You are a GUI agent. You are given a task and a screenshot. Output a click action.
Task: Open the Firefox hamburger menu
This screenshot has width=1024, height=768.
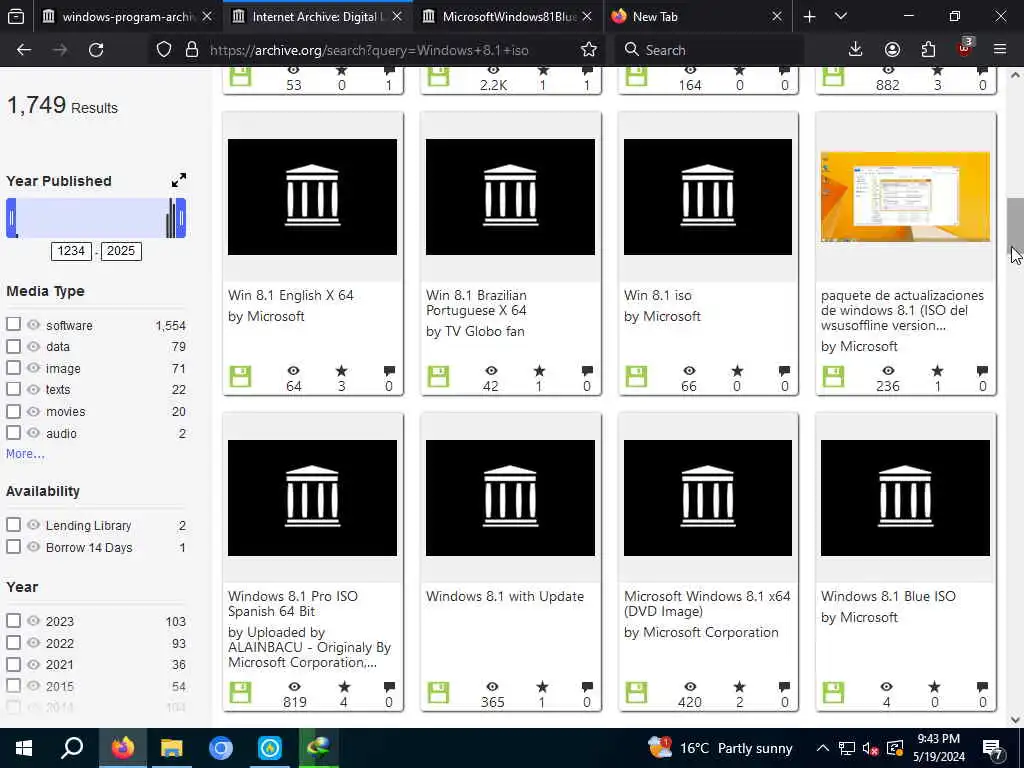click(1000, 50)
